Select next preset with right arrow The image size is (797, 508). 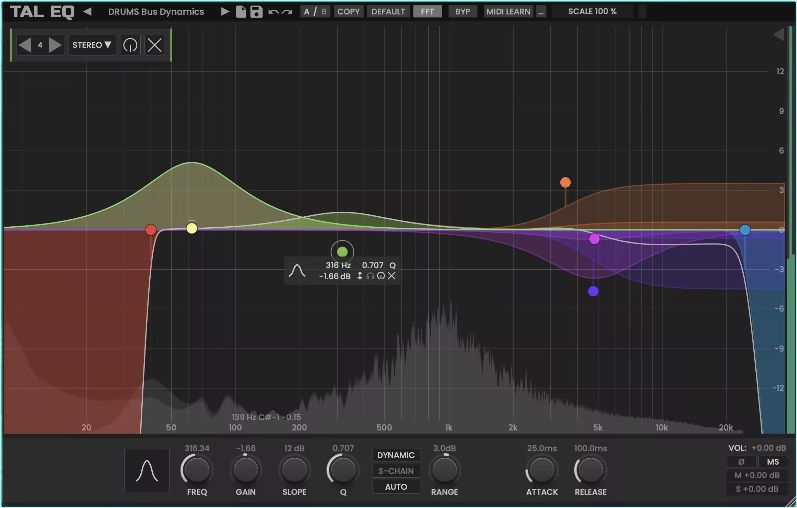tap(225, 12)
